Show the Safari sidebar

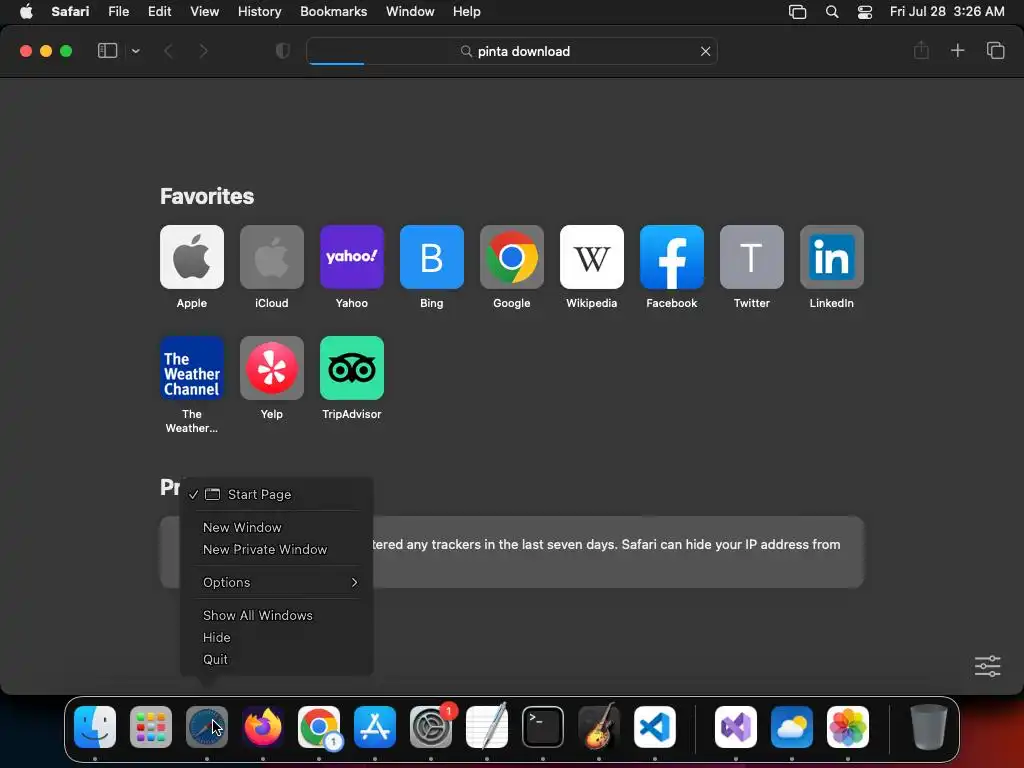[x=107, y=51]
